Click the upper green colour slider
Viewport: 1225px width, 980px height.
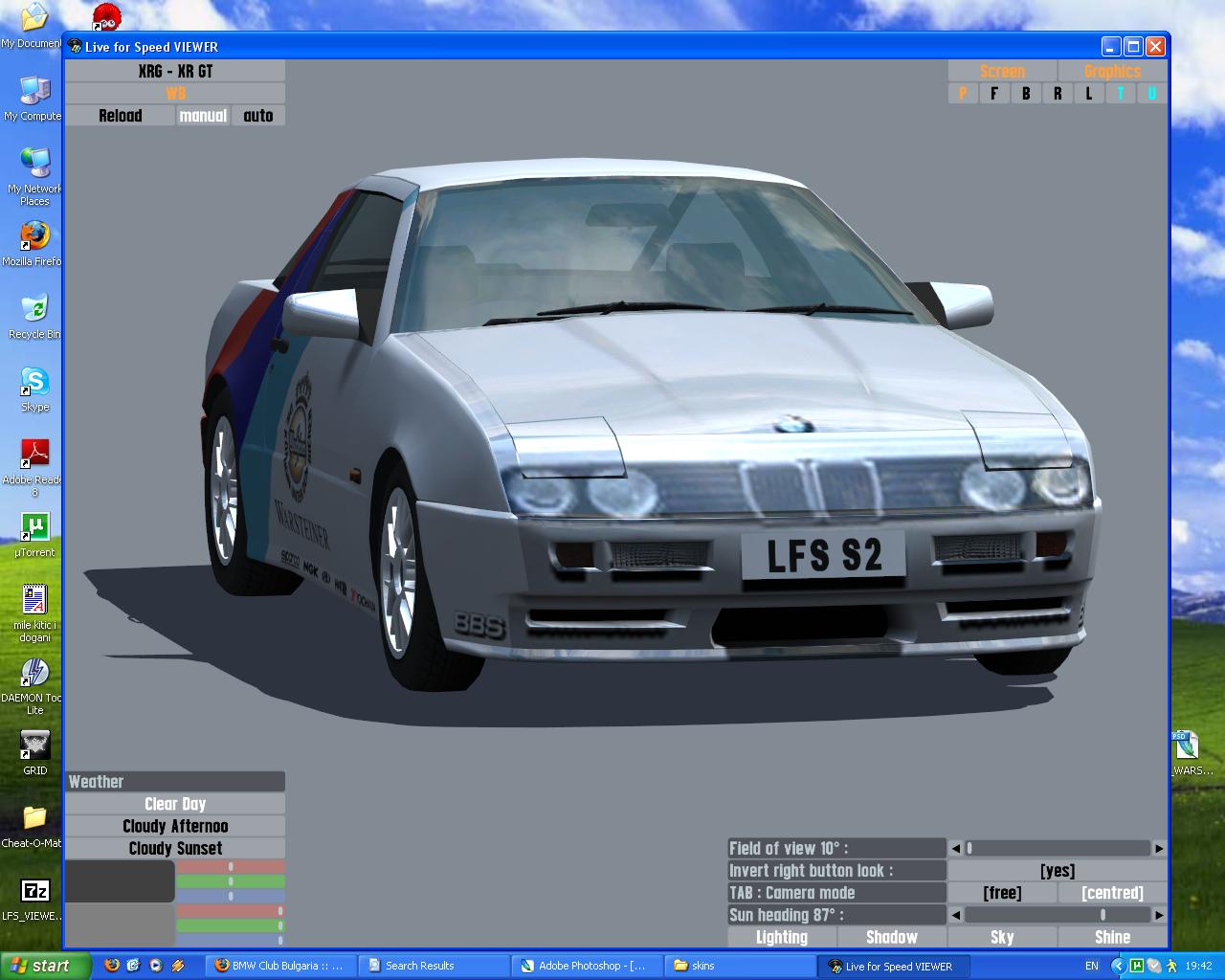[x=231, y=881]
